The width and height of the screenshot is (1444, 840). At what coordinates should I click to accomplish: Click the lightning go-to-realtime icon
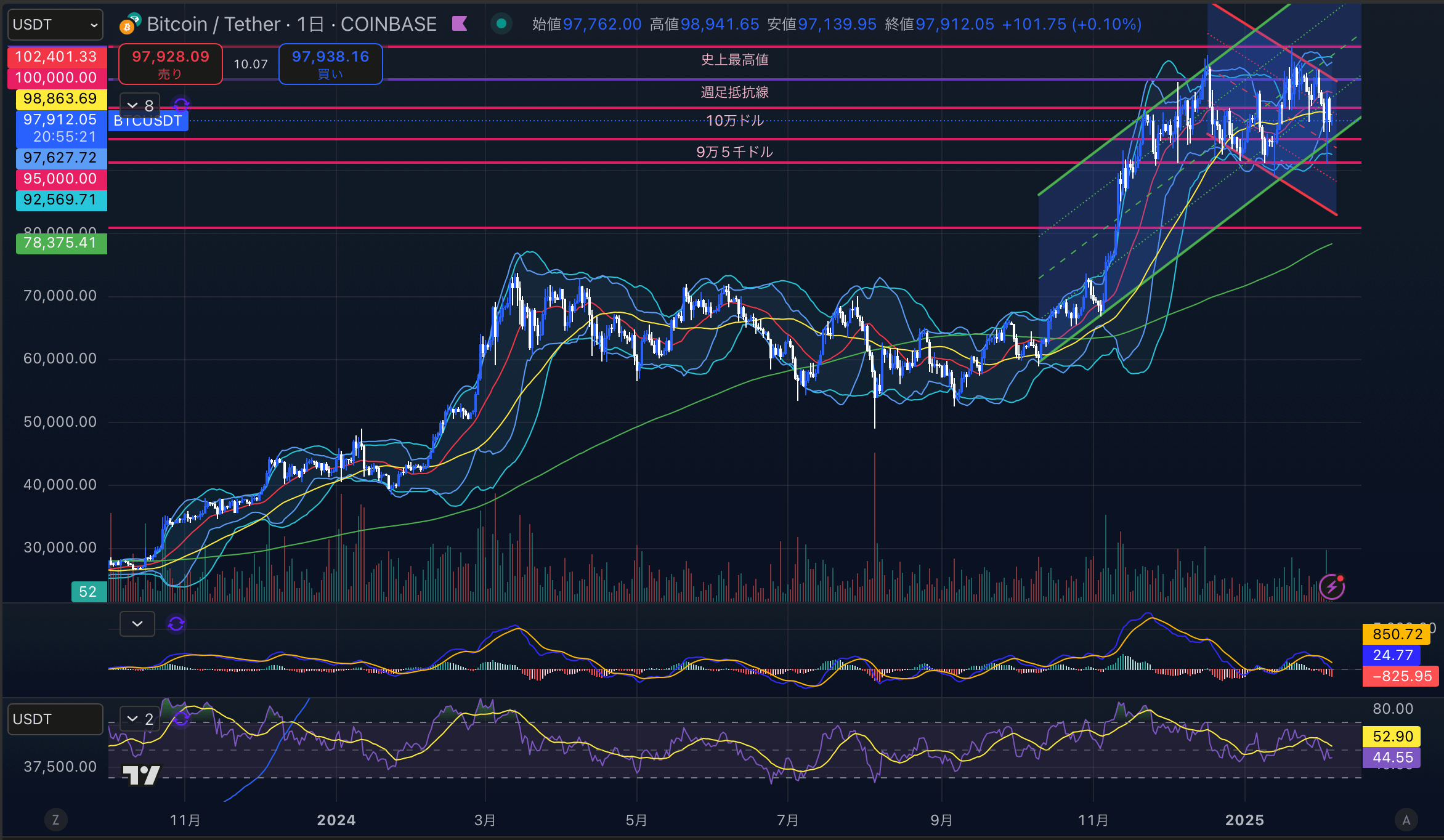[x=1332, y=587]
